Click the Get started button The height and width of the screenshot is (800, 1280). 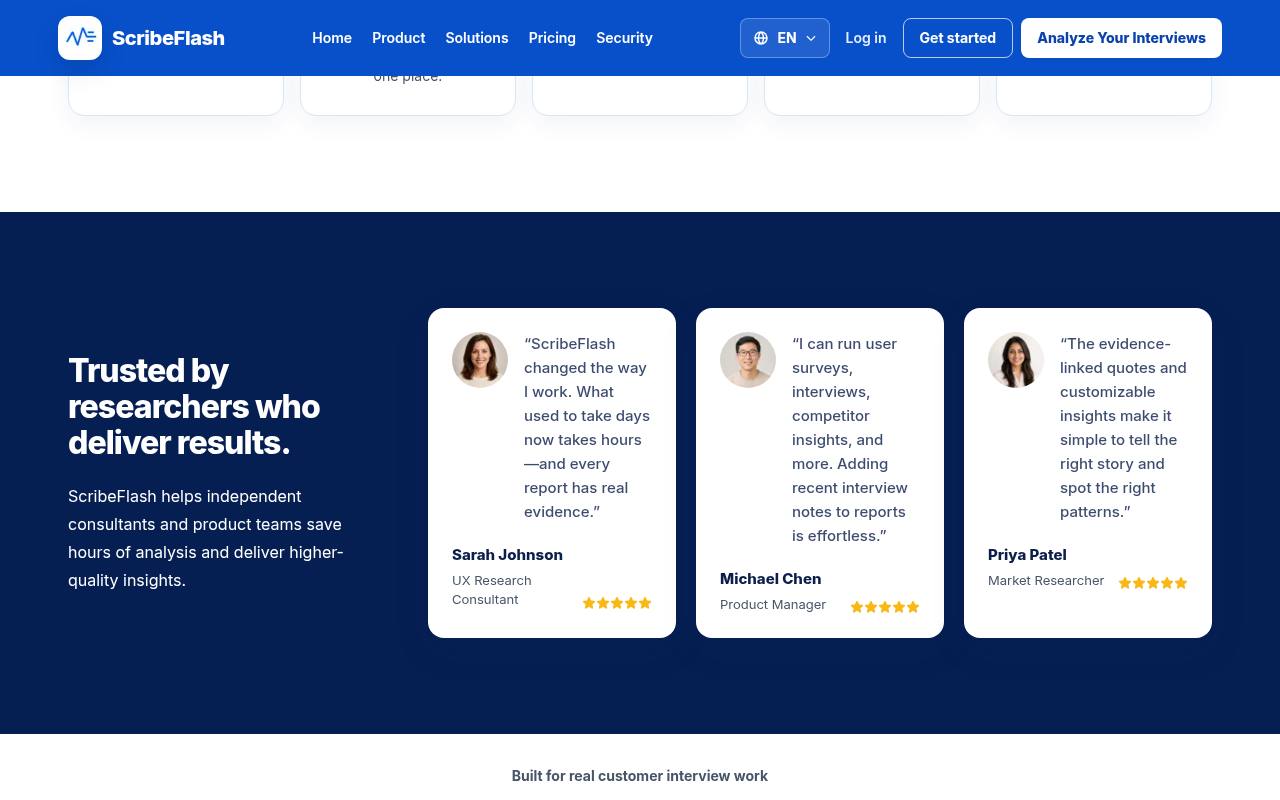click(x=958, y=38)
